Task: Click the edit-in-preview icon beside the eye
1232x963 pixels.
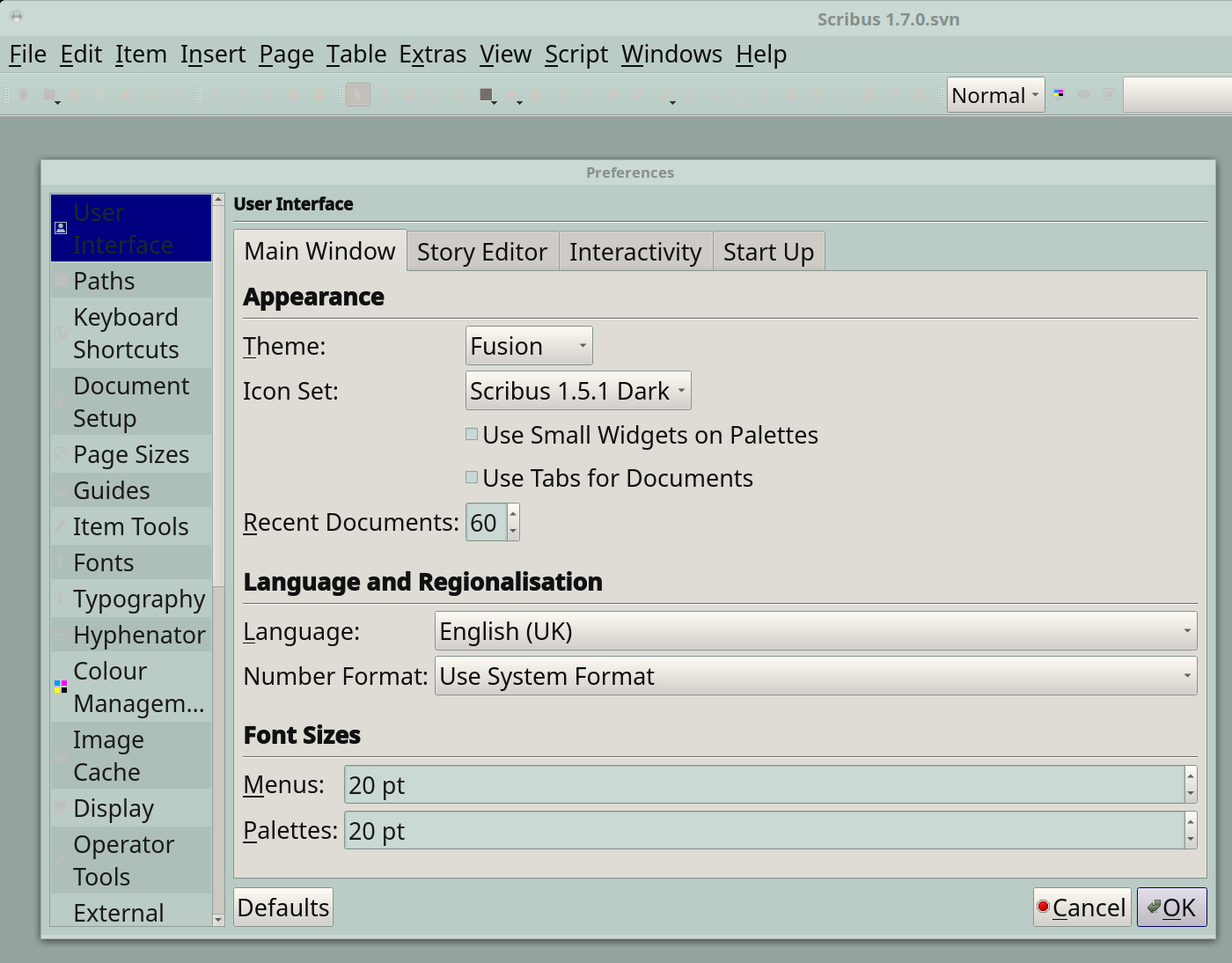Action: pos(1110,94)
